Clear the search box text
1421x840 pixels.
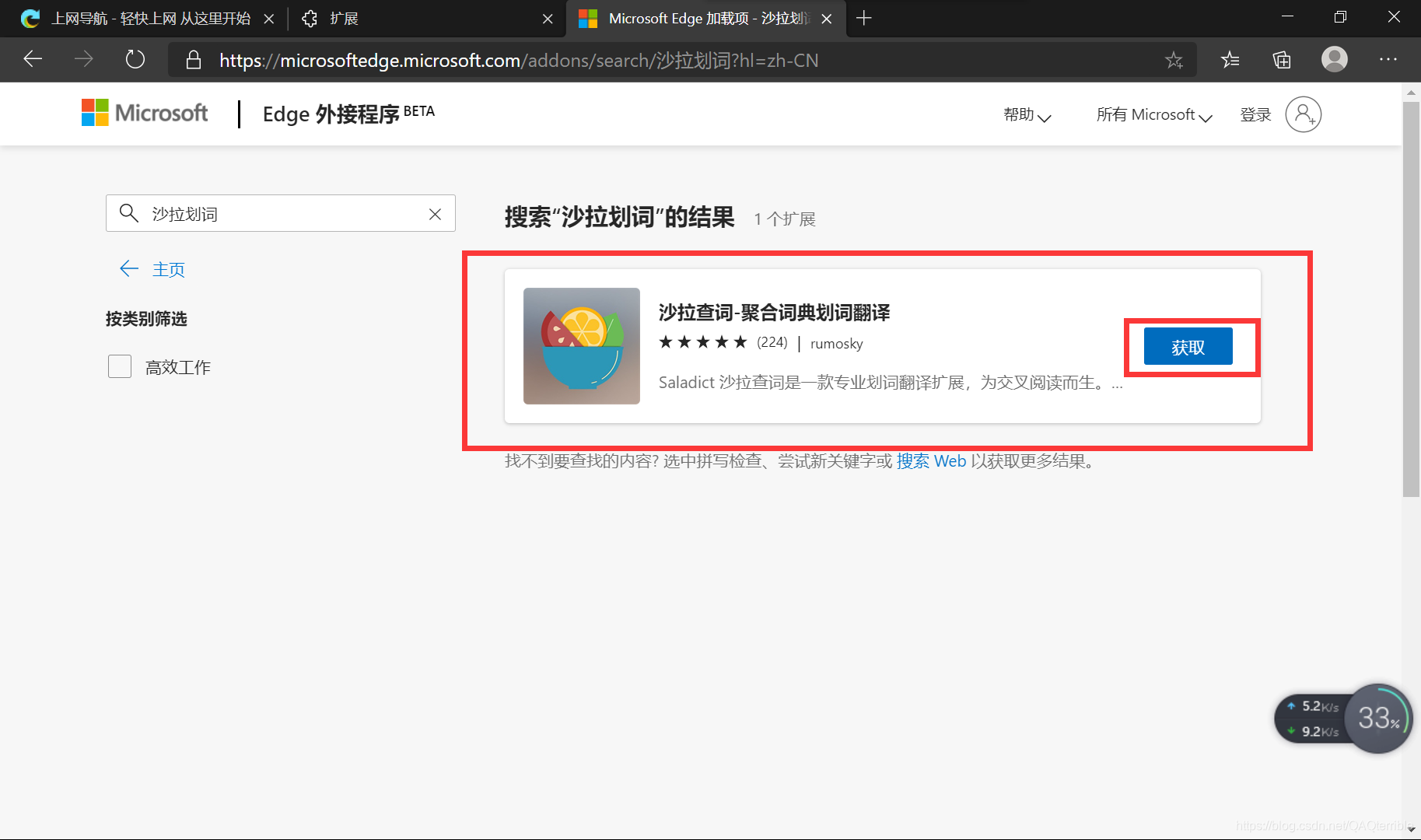435,214
